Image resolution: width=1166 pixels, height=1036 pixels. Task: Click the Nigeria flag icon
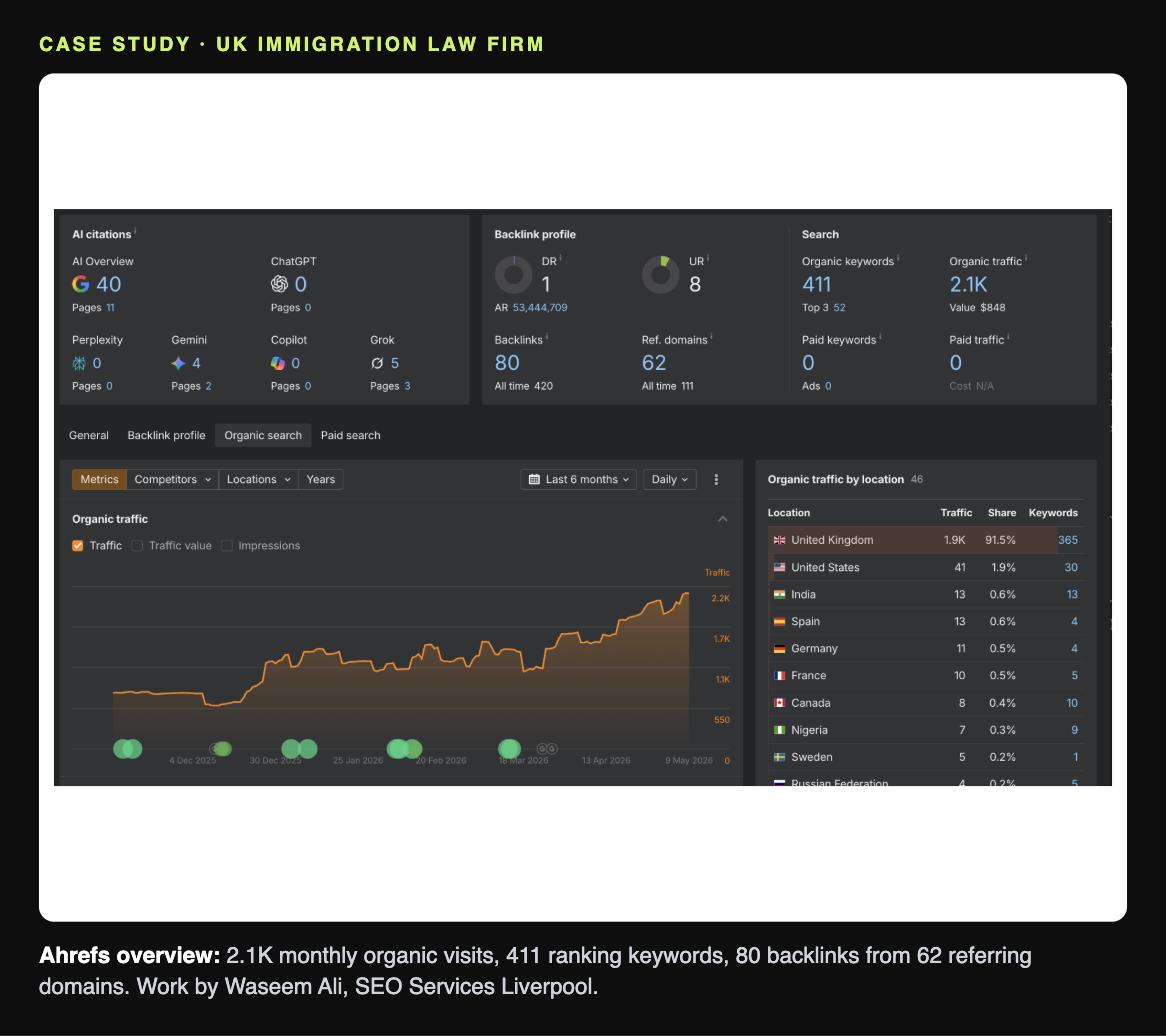tap(779, 730)
